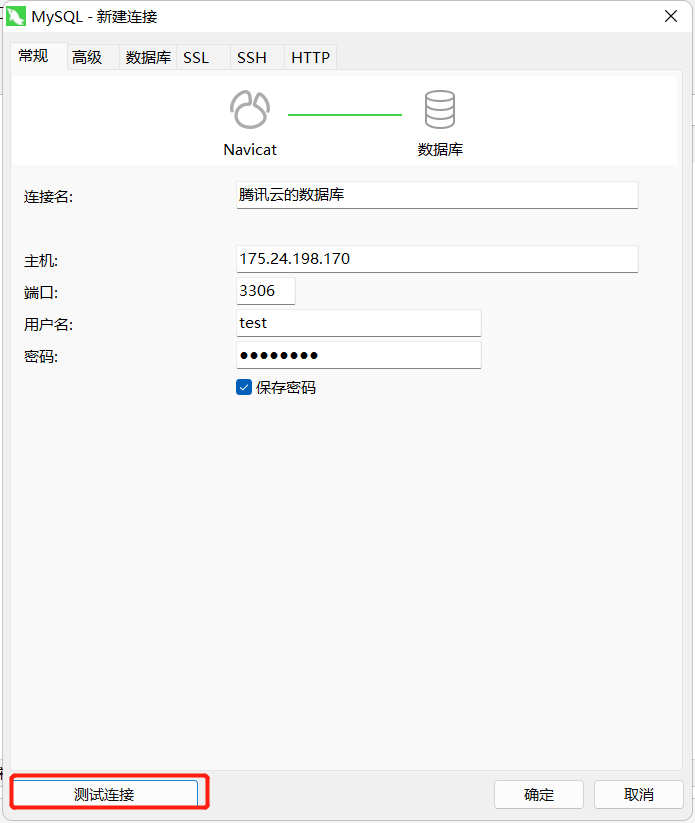
Task: Click the 保存密码 label text
Action: (286, 387)
